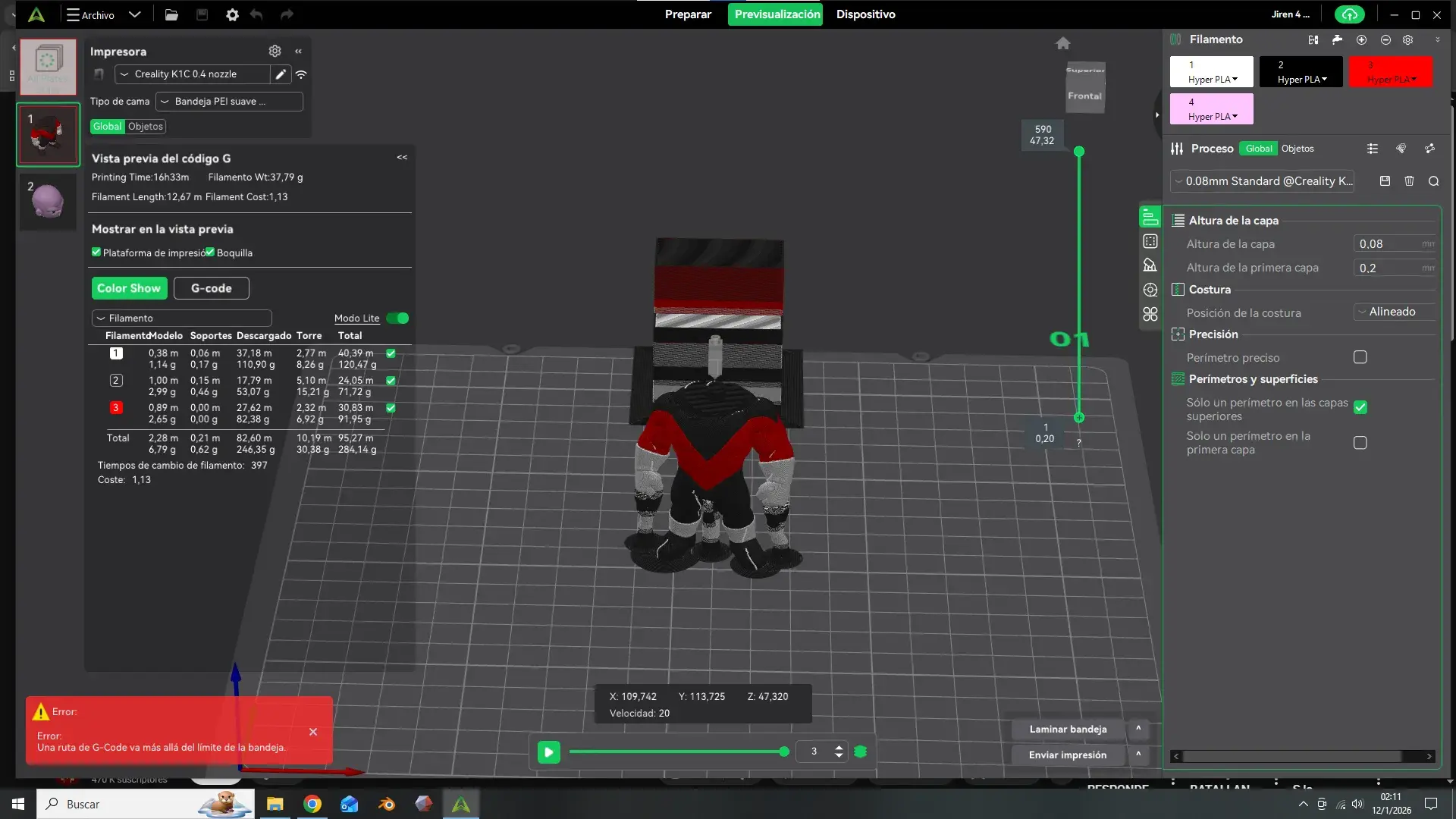The height and width of the screenshot is (819, 1456).
Task: Click the G-code button
Action: (212, 288)
